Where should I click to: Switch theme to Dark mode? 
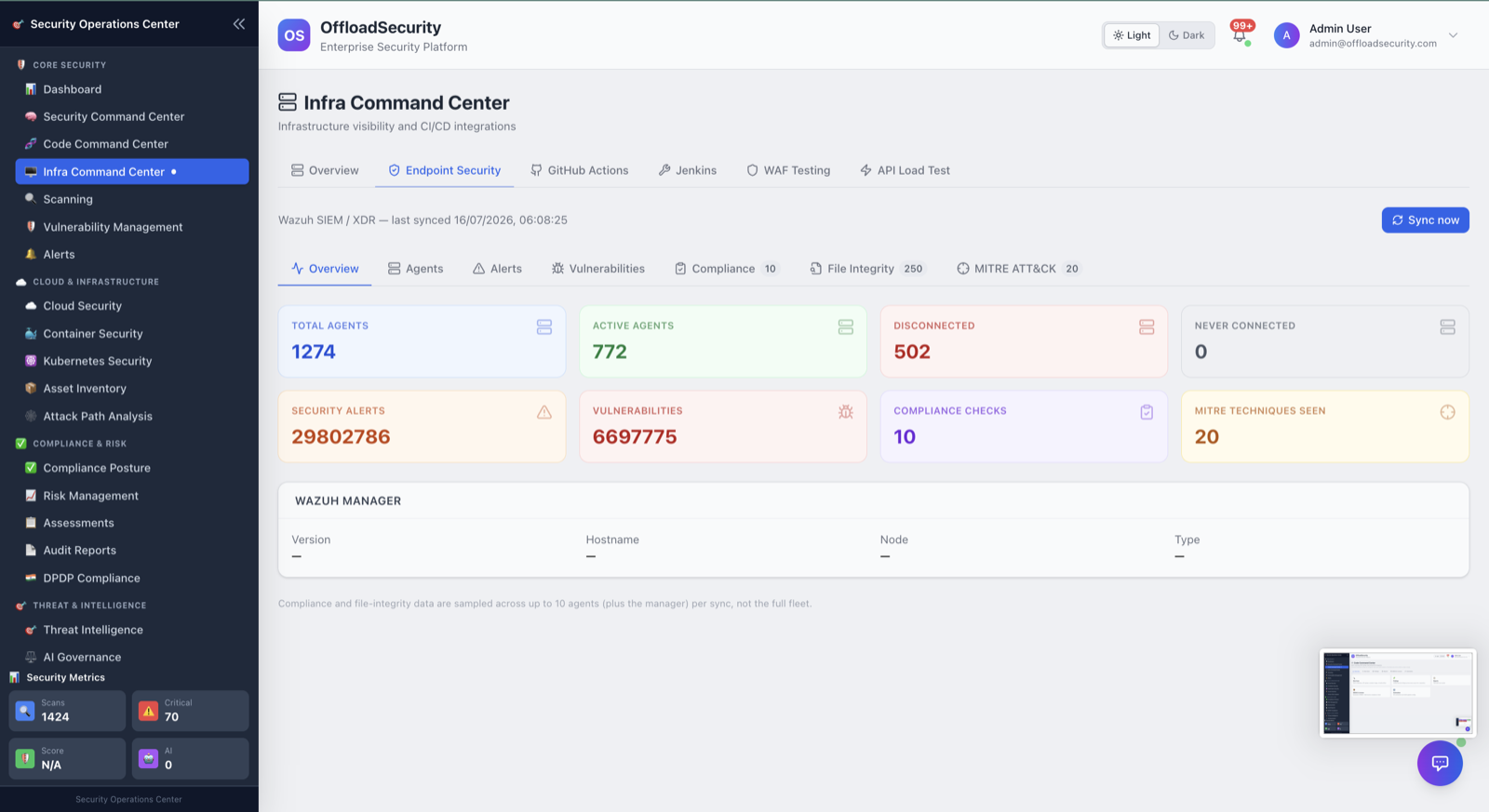[x=1187, y=35]
